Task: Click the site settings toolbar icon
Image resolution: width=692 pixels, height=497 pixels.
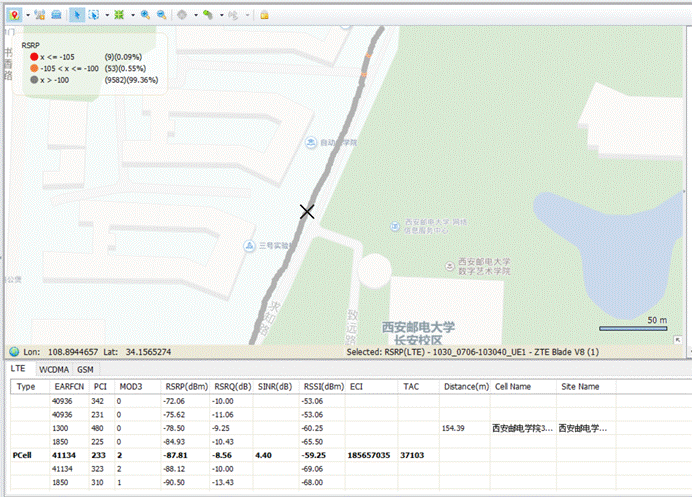Action: 40,15
